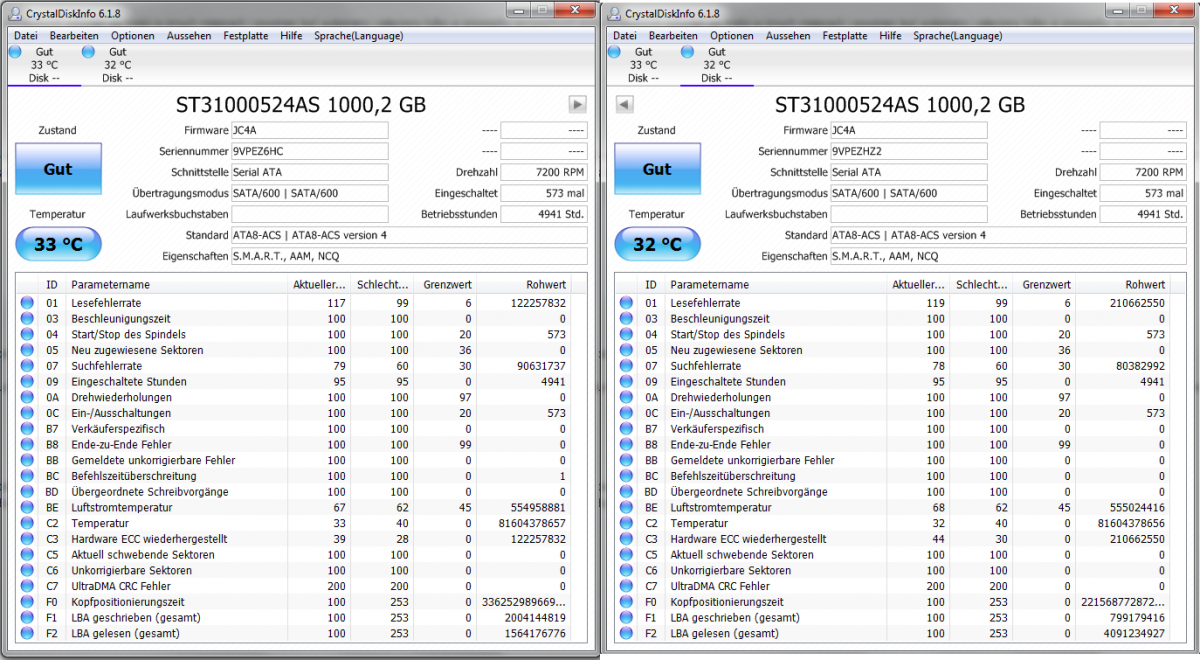1200x660 pixels.
Task: Click status orb for LBA gelesen in right window
Action: 626,633
